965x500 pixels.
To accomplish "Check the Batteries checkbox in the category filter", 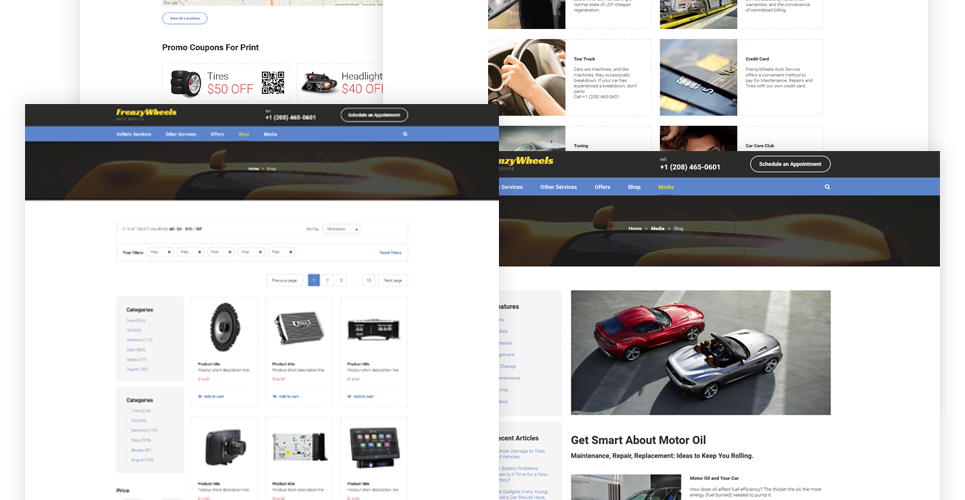I will (129, 430).
